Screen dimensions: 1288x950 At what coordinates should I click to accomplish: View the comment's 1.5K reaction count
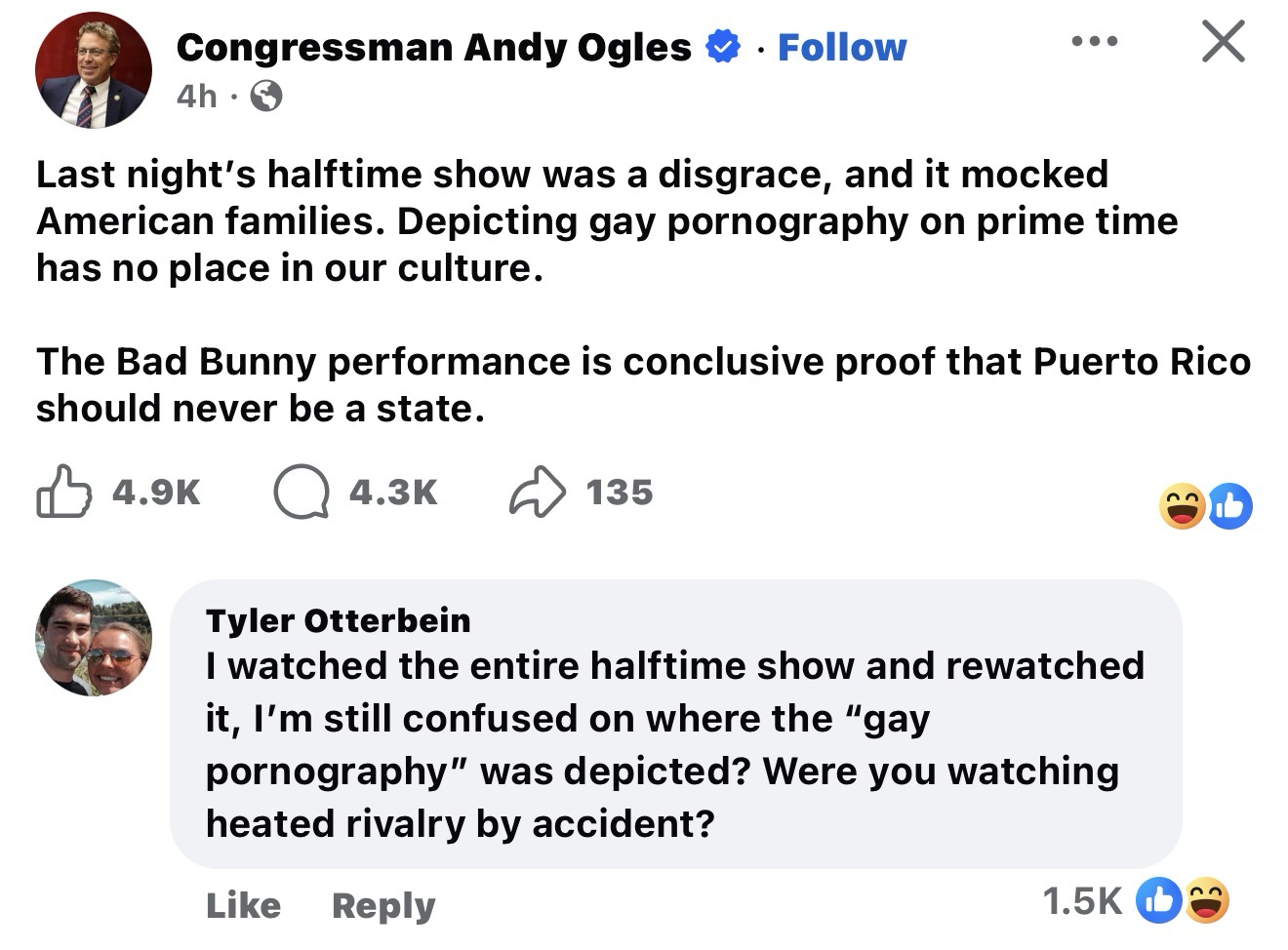[x=1081, y=900]
